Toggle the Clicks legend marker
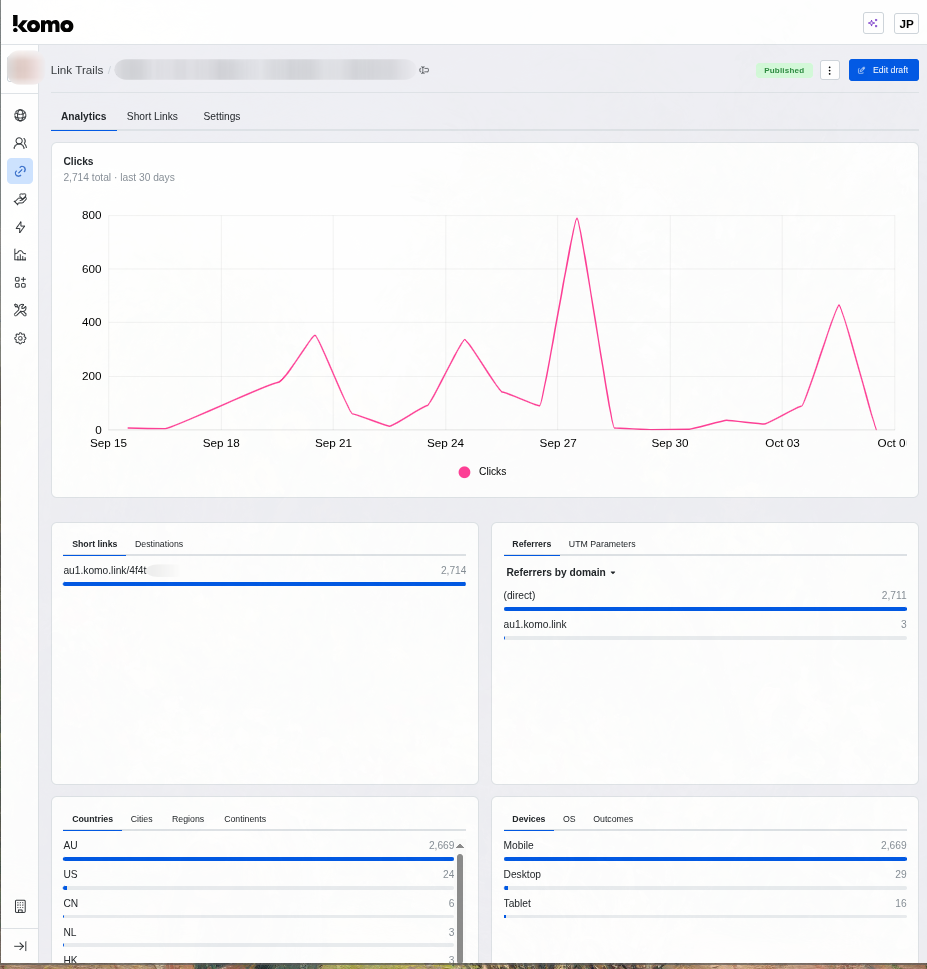This screenshot has width=927, height=969. (464, 472)
